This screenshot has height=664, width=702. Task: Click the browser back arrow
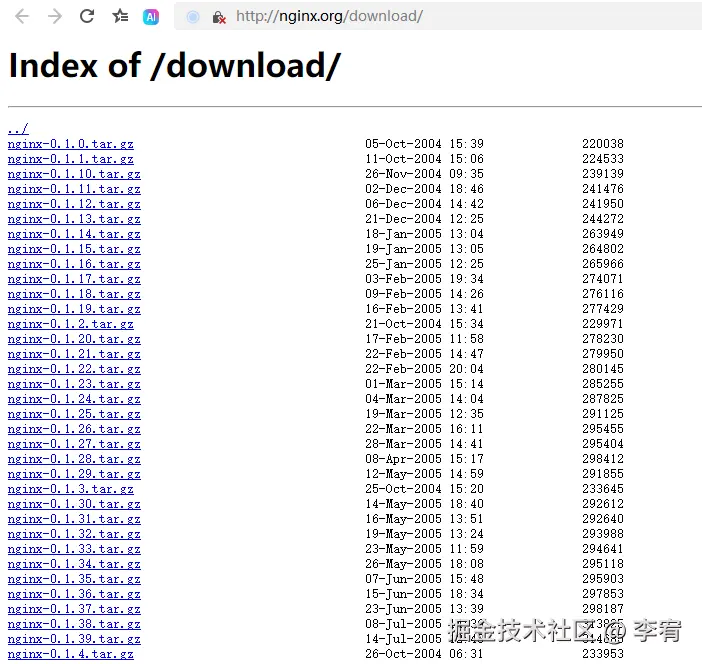pos(21,17)
